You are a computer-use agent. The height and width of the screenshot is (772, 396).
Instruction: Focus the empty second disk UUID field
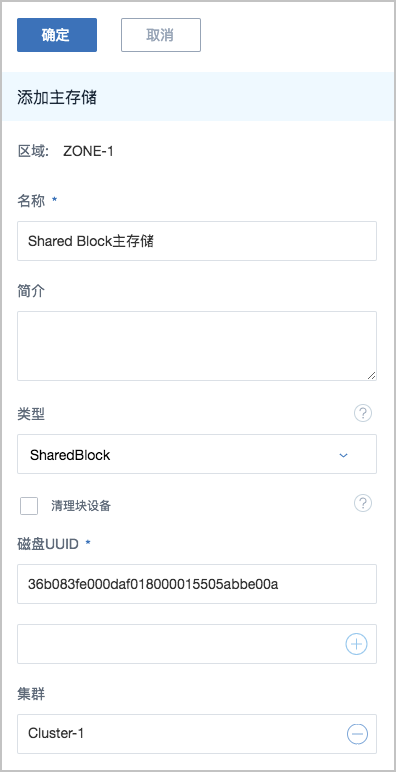197,644
